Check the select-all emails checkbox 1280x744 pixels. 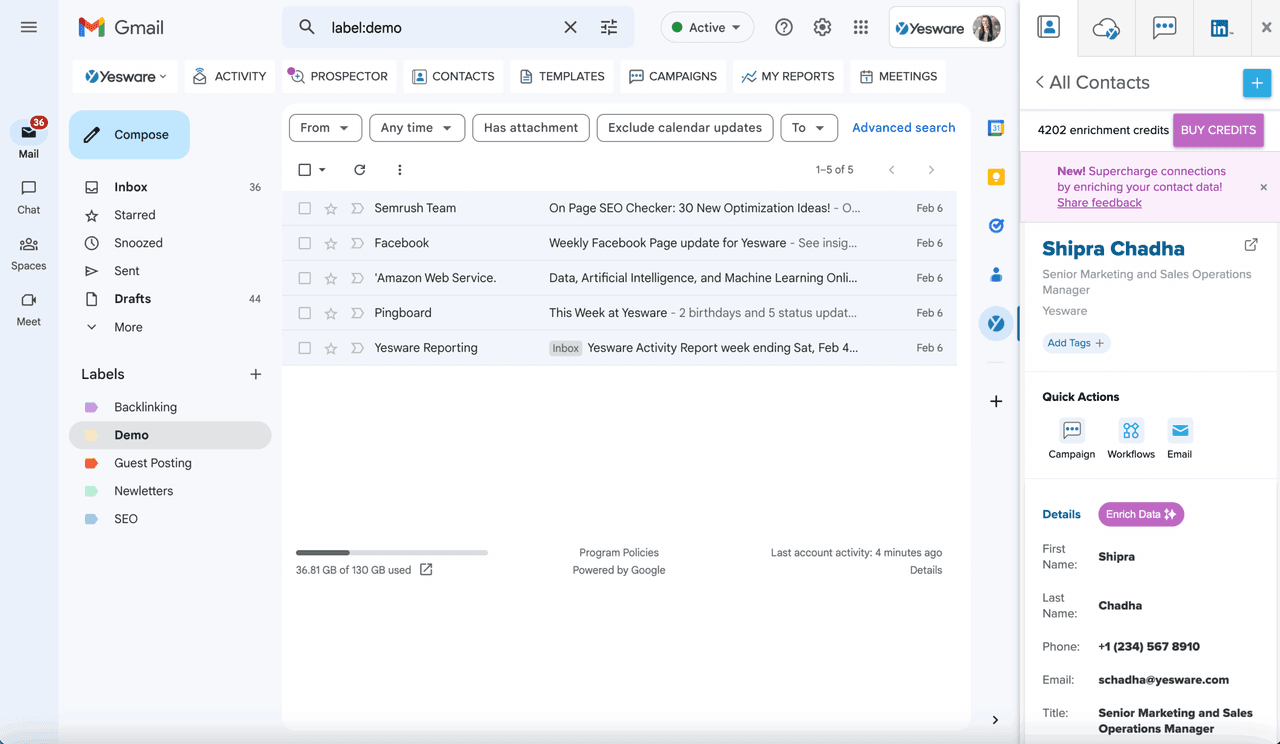pos(305,170)
